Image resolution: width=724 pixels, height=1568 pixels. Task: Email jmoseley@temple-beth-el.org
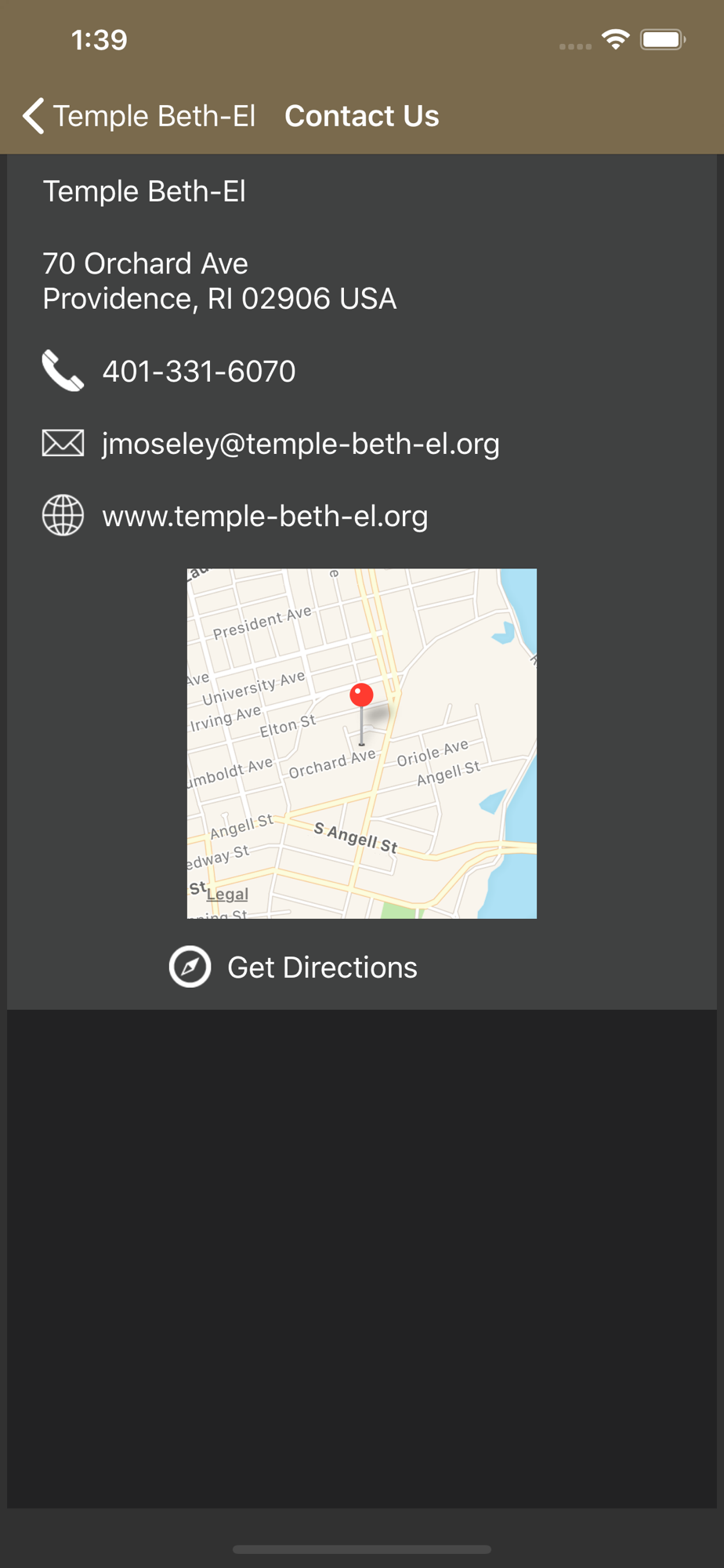[x=301, y=444]
